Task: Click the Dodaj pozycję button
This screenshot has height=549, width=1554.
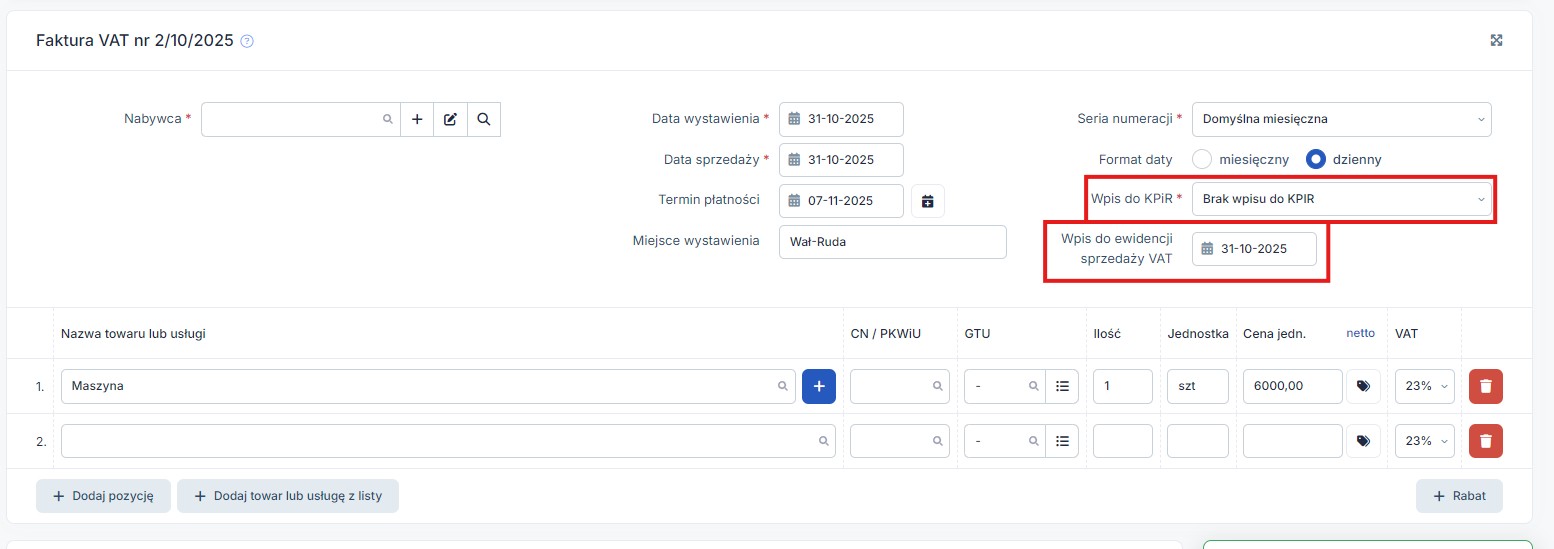Action: pos(103,496)
